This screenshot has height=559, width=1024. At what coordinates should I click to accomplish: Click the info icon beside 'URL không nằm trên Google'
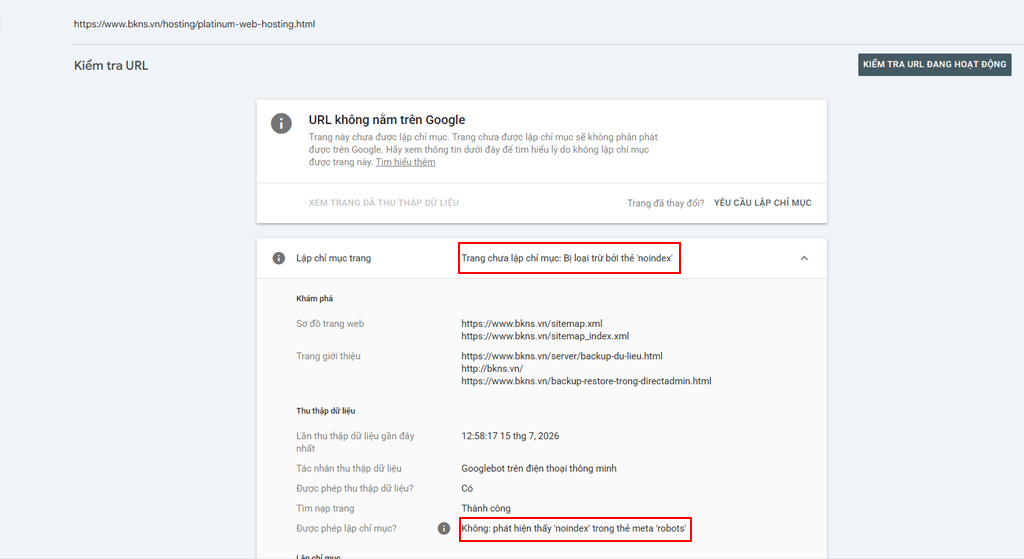click(281, 123)
